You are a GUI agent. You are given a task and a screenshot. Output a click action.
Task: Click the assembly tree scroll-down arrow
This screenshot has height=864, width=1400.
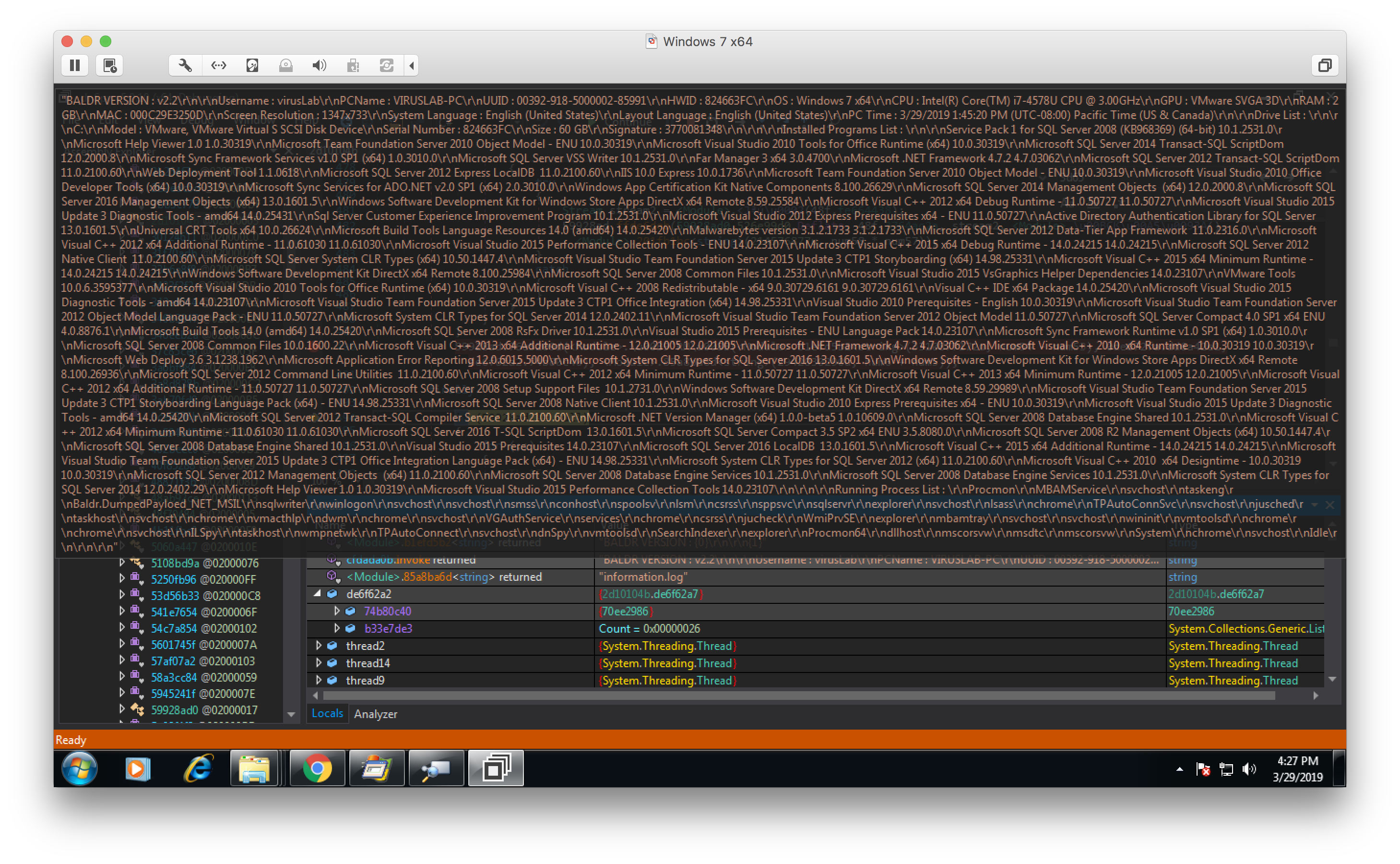coord(291,714)
